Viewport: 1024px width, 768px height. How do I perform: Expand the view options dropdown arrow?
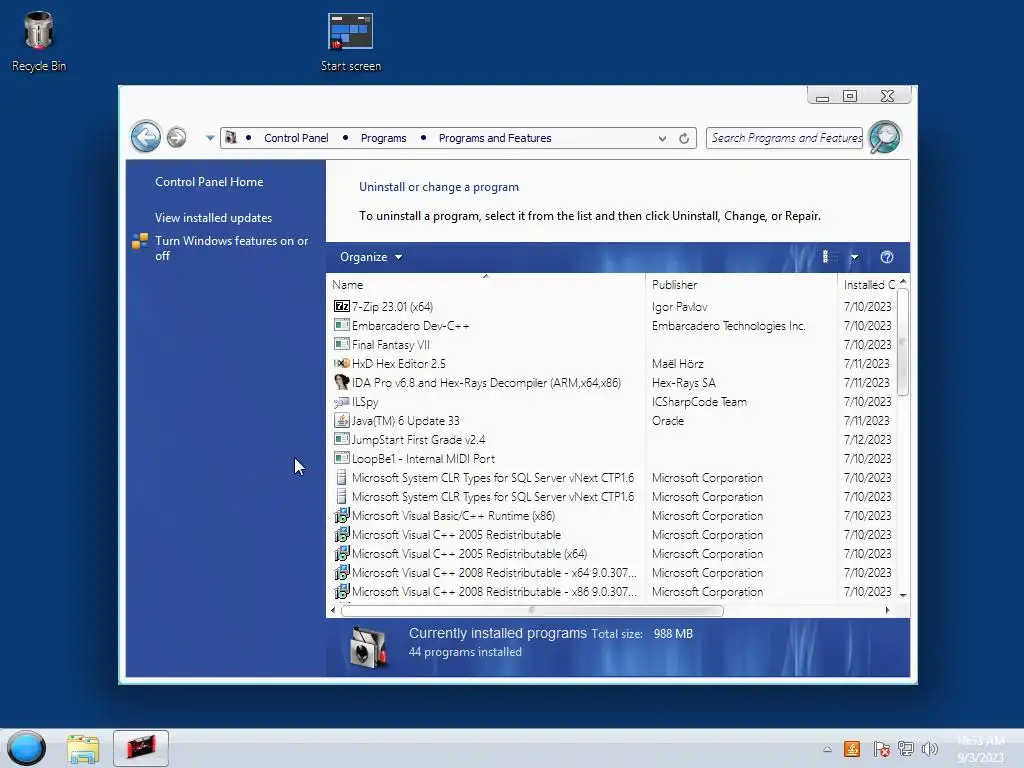point(854,257)
